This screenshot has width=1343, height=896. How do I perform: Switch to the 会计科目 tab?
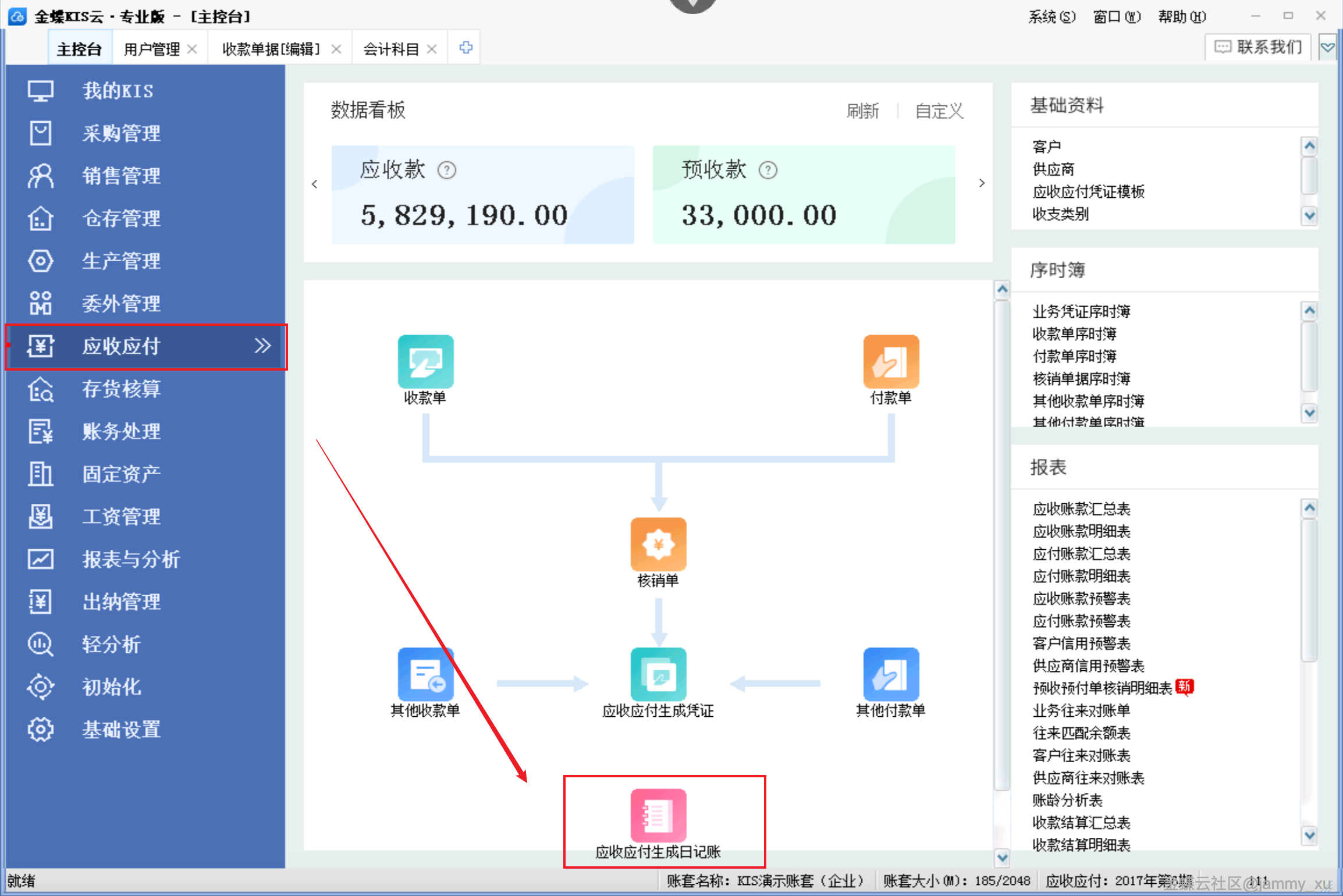pyautogui.click(x=391, y=49)
